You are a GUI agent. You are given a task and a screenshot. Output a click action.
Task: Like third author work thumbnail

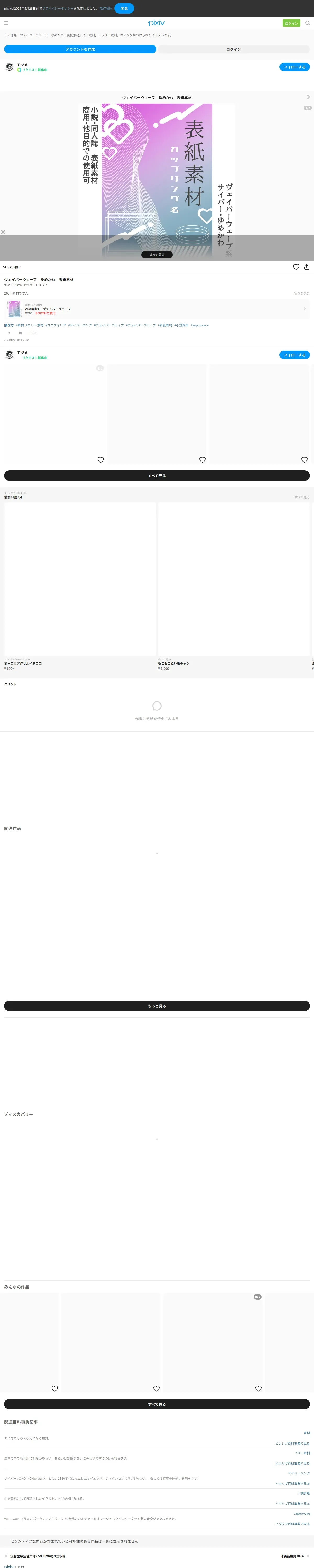(x=304, y=460)
